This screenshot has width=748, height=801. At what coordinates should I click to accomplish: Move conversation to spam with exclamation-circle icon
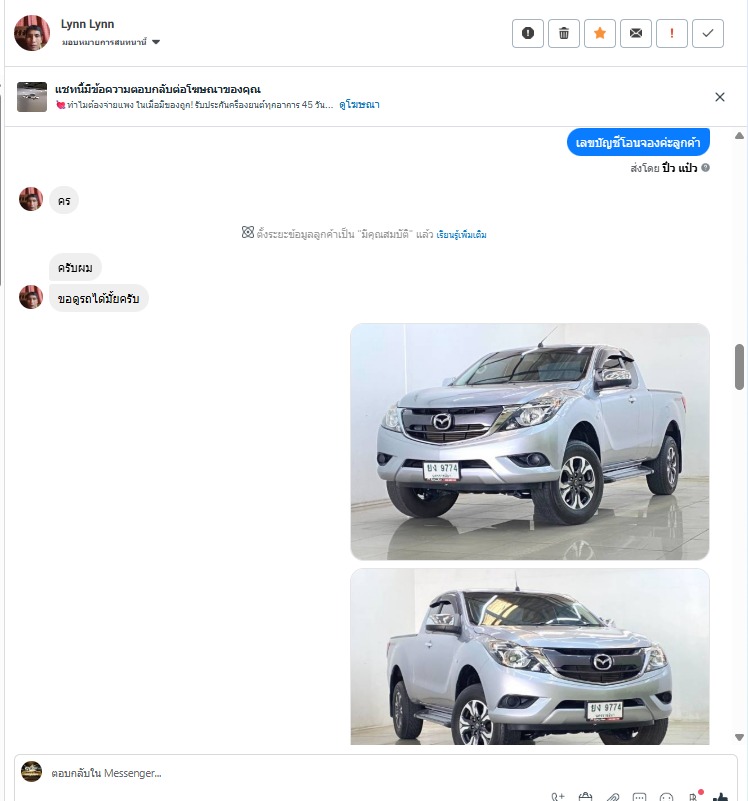pyautogui.click(x=528, y=33)
